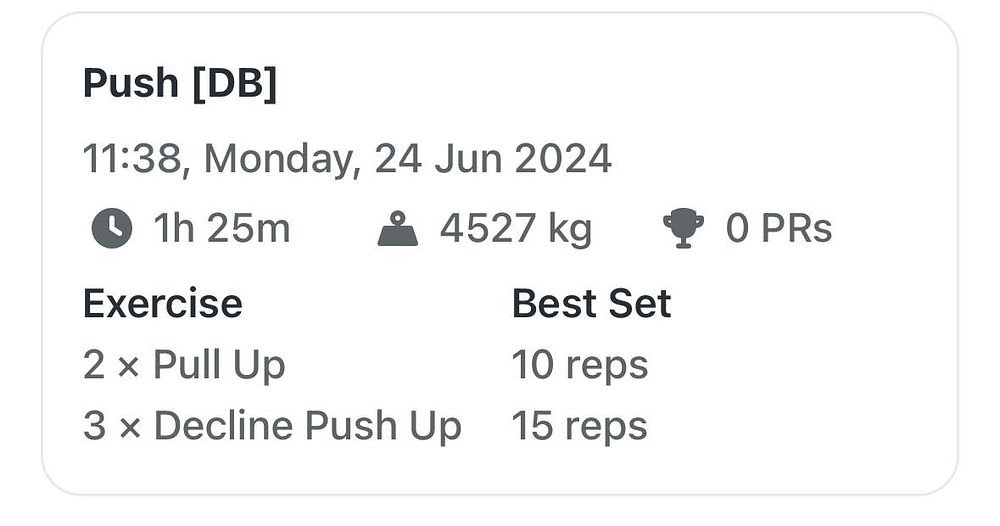Click the weight volume icon
The width and height of the screenshot is (1000, 526).
coord(398,228)
